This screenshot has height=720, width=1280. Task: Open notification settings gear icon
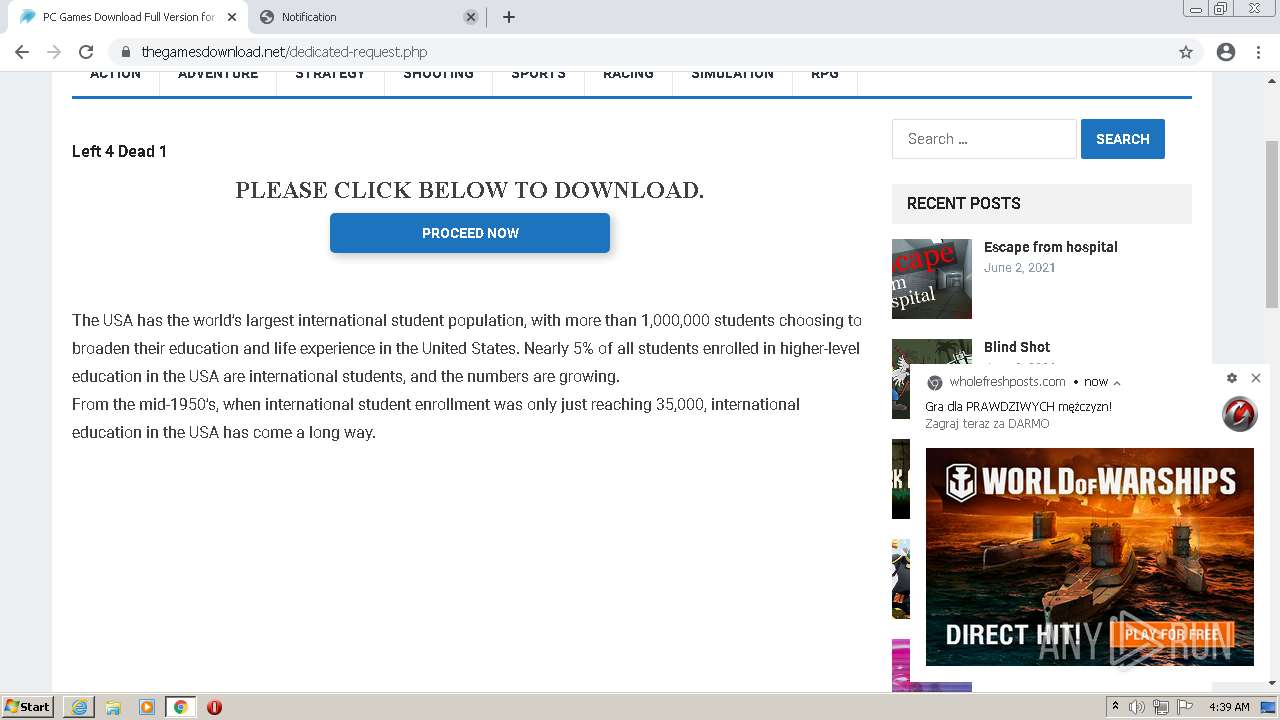point(1232,378)
